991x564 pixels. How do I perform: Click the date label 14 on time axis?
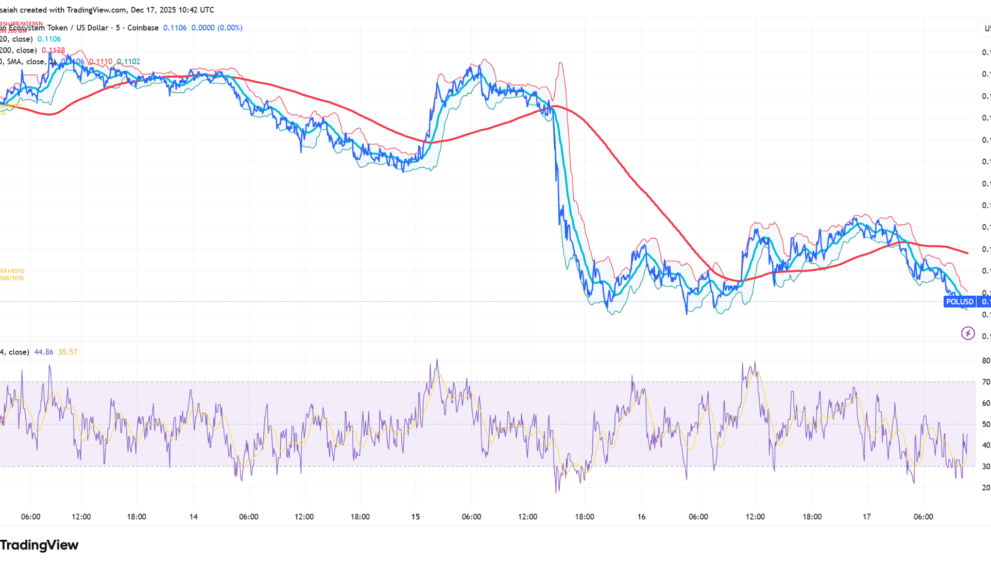193,517
